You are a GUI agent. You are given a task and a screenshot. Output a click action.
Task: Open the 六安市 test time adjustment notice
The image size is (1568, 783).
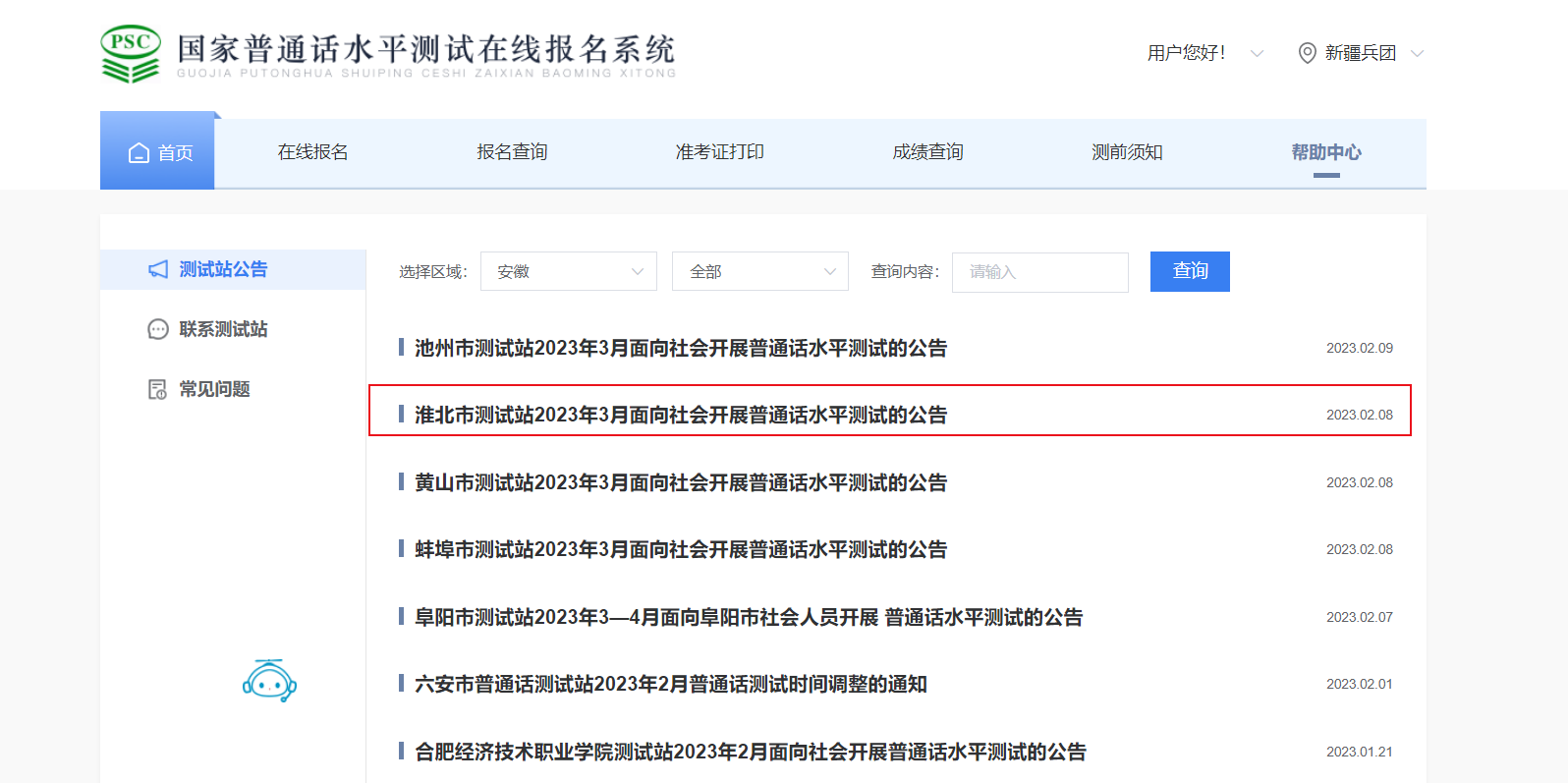point(671,684)
